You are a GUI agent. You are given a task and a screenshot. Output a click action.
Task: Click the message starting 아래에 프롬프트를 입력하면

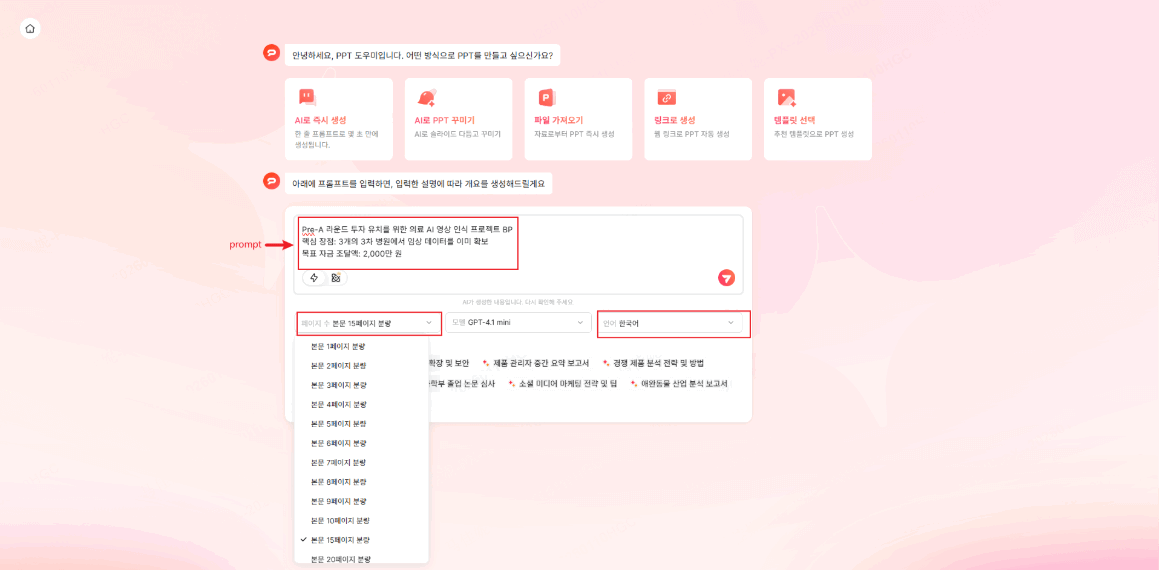click(x=418, y=184)
